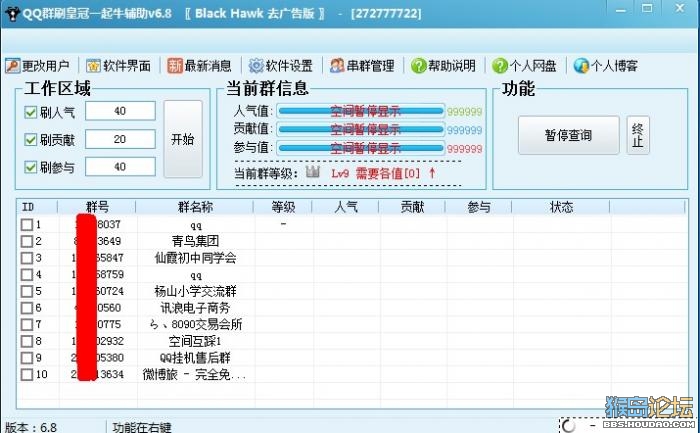
Task: Select the 讯浪电子商务 group name
Action: click(x=195, y=308)
